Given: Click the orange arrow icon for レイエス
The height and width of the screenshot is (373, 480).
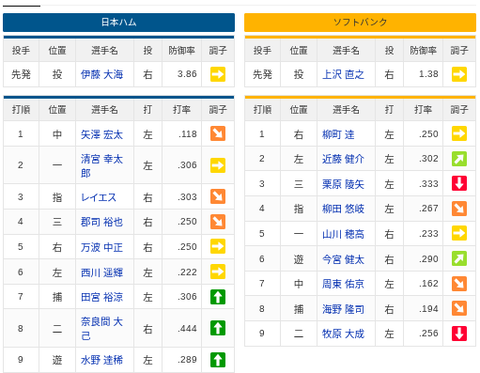Looking at the screenshot, I should 218,197.
